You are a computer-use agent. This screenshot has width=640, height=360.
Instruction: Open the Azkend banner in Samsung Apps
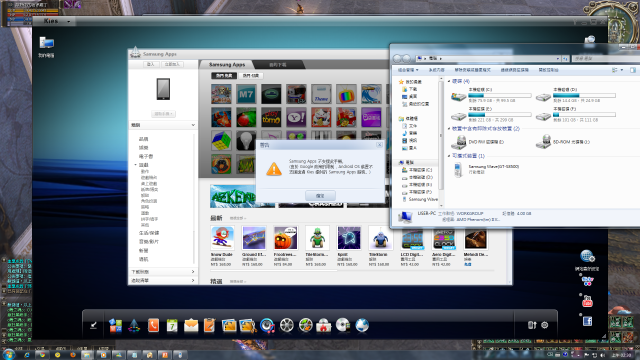[233, 196]
